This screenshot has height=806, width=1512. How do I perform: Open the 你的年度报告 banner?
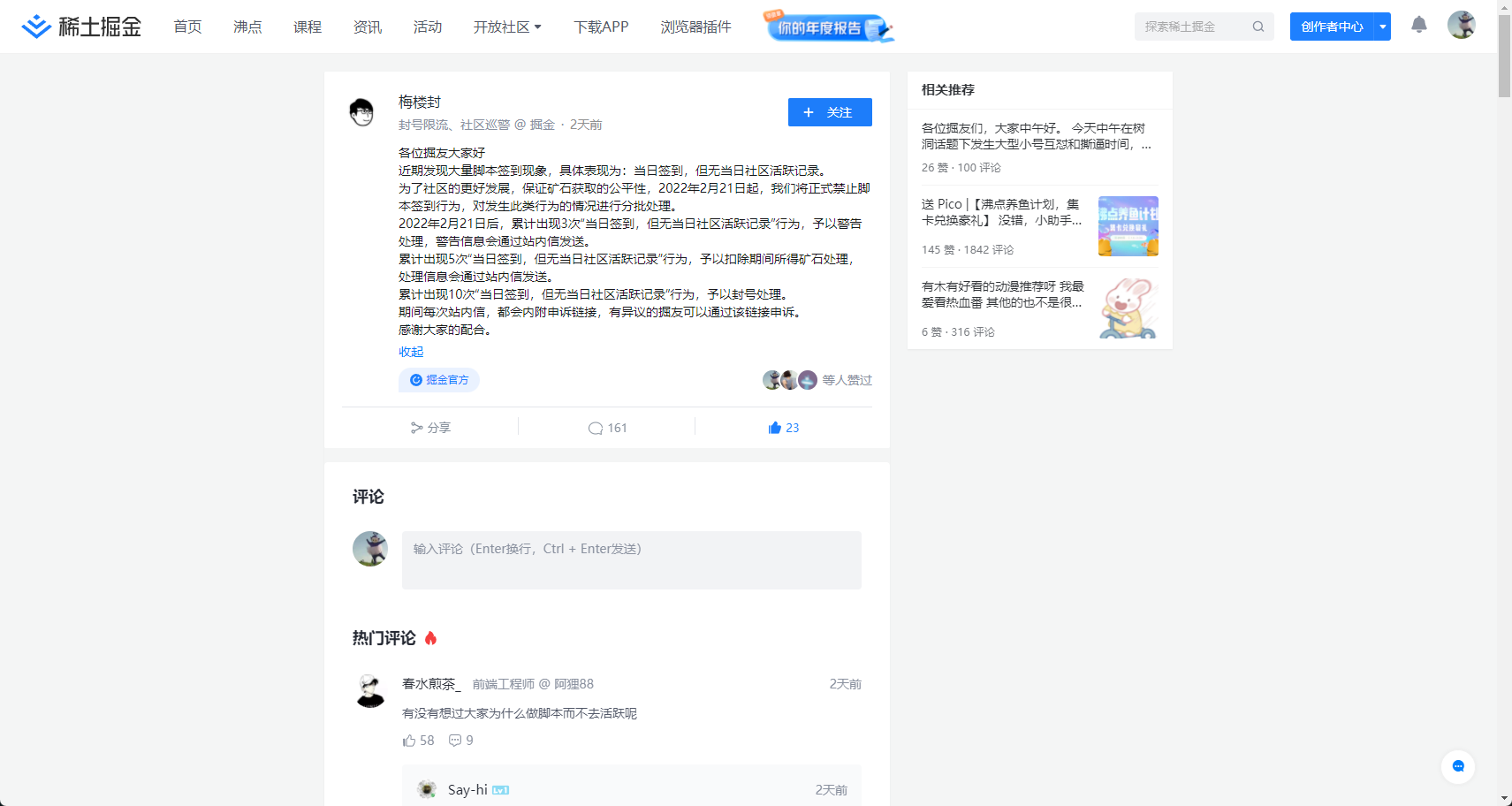[x=827, y=27]
